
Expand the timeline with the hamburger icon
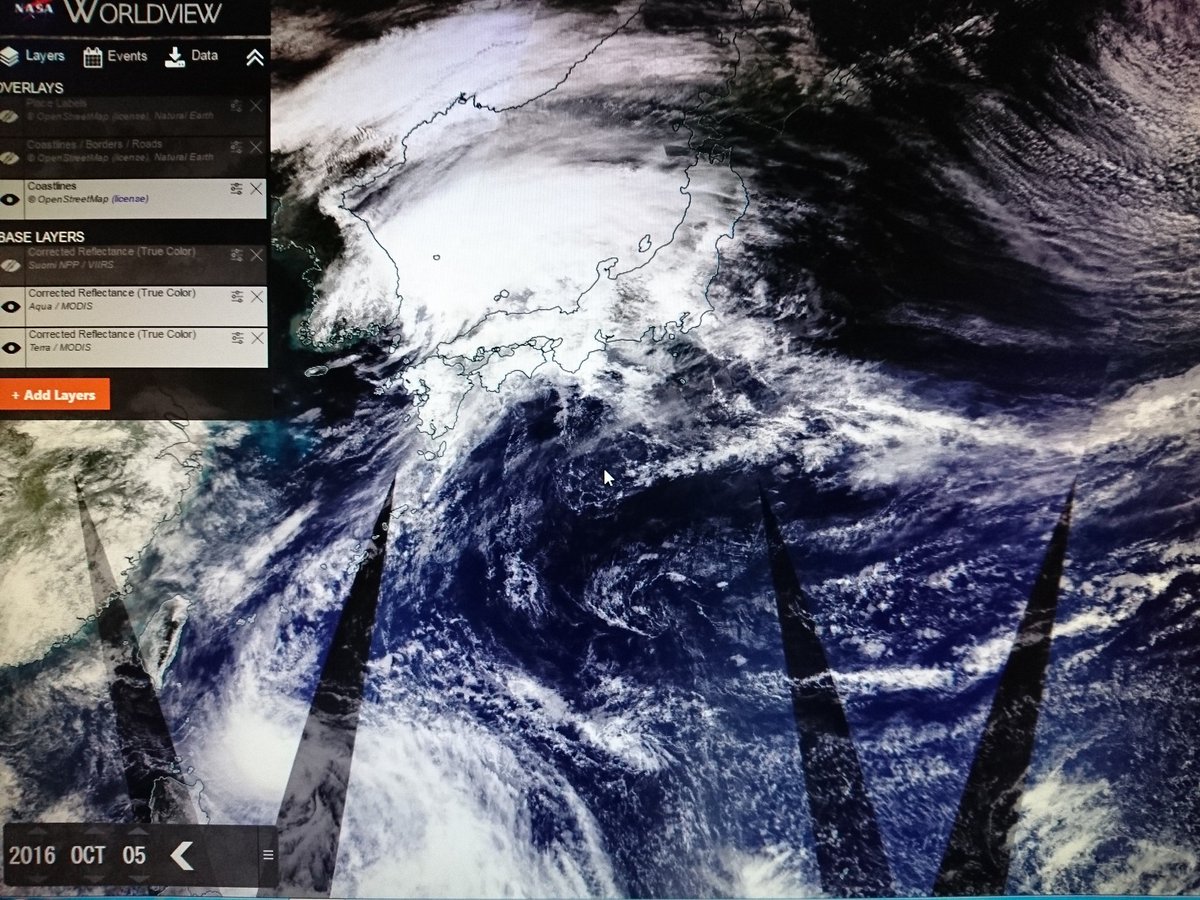coord(267,855)
